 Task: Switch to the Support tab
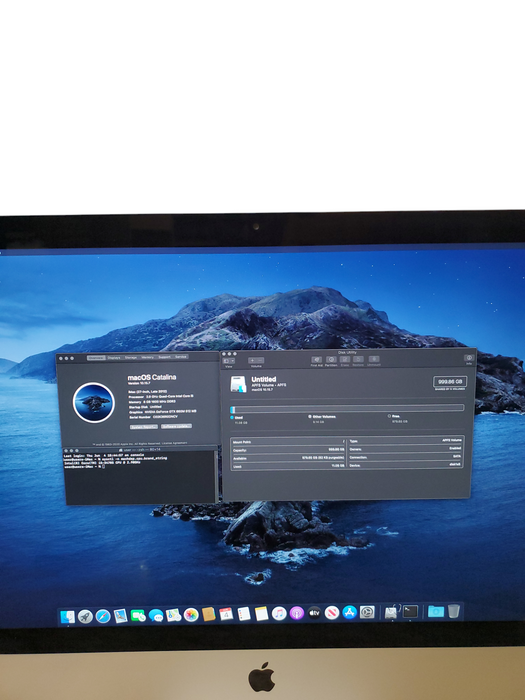pos(164,357)
